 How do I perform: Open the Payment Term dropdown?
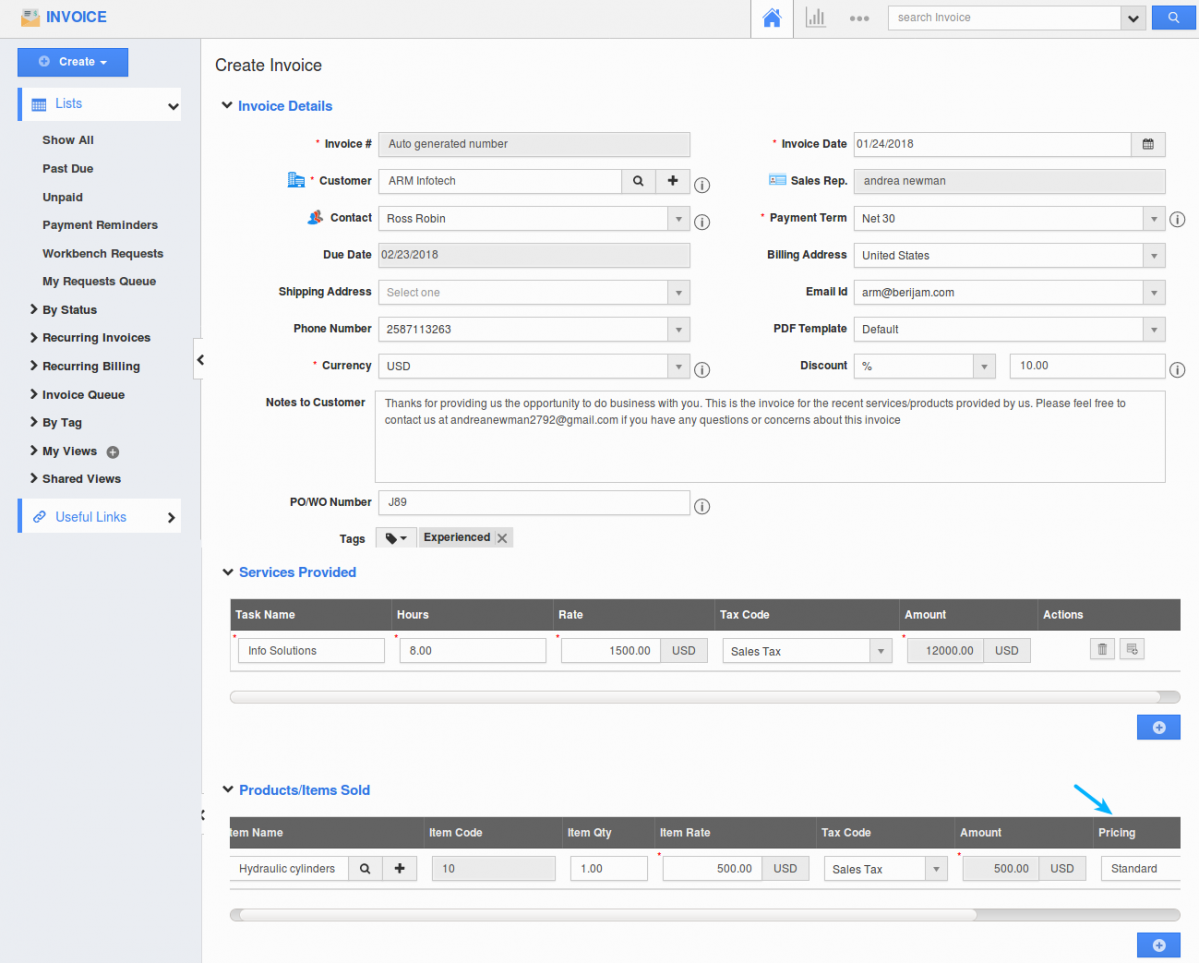[x=1154, y=219]
